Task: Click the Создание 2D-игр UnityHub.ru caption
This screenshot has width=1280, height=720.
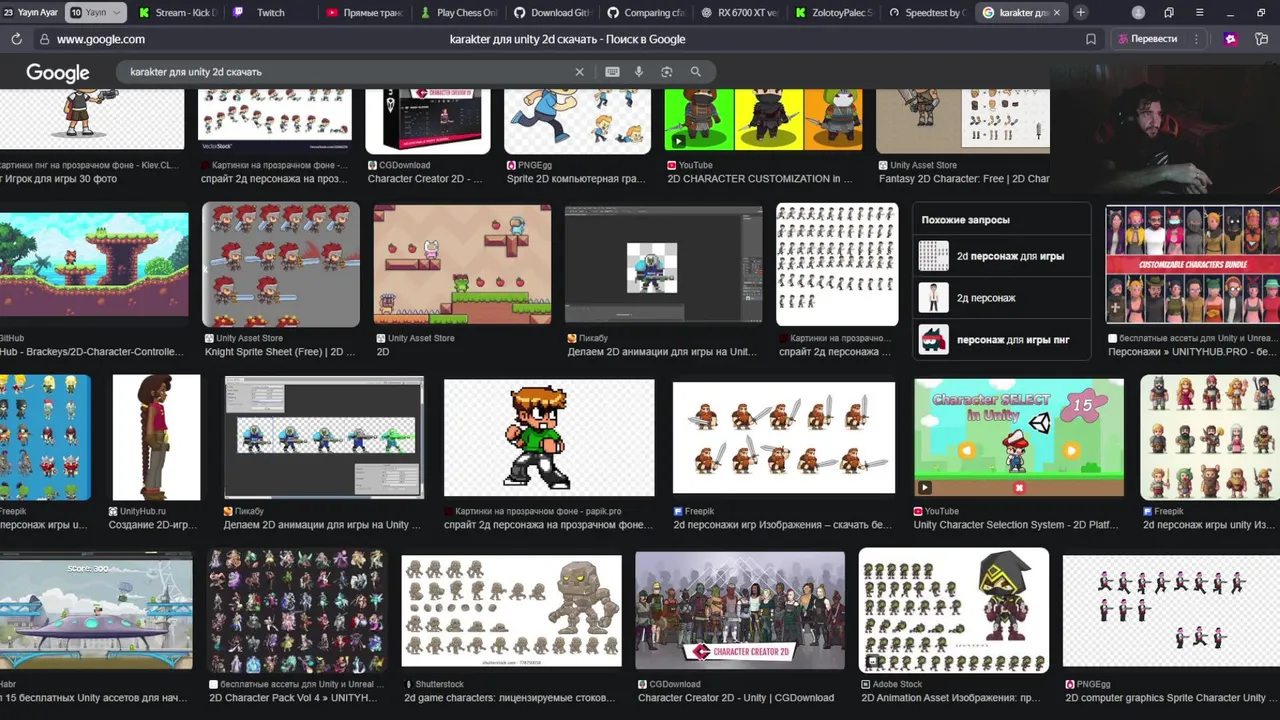Action: click(x=153, y=525)
